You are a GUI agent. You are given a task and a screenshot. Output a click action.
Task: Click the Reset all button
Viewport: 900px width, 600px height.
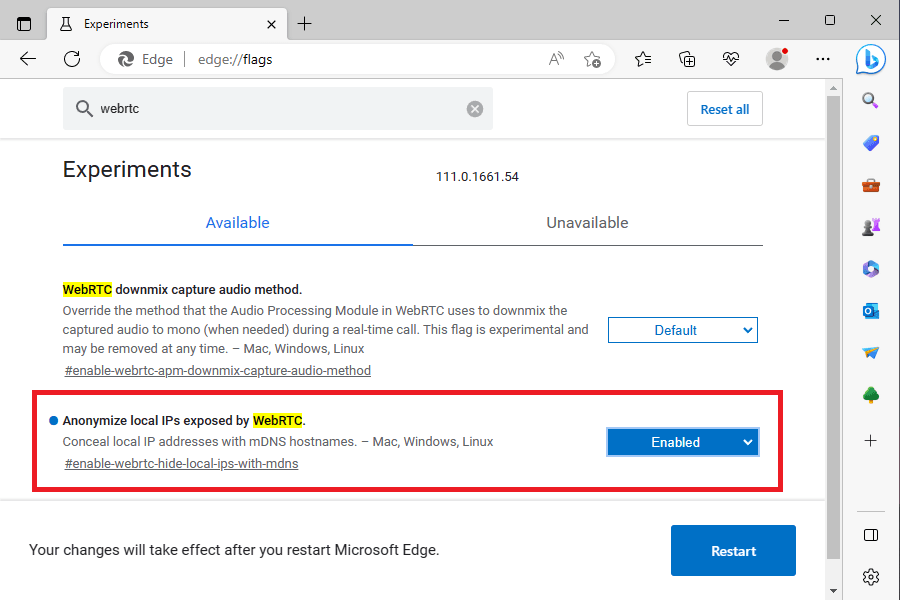coord(724,109)
